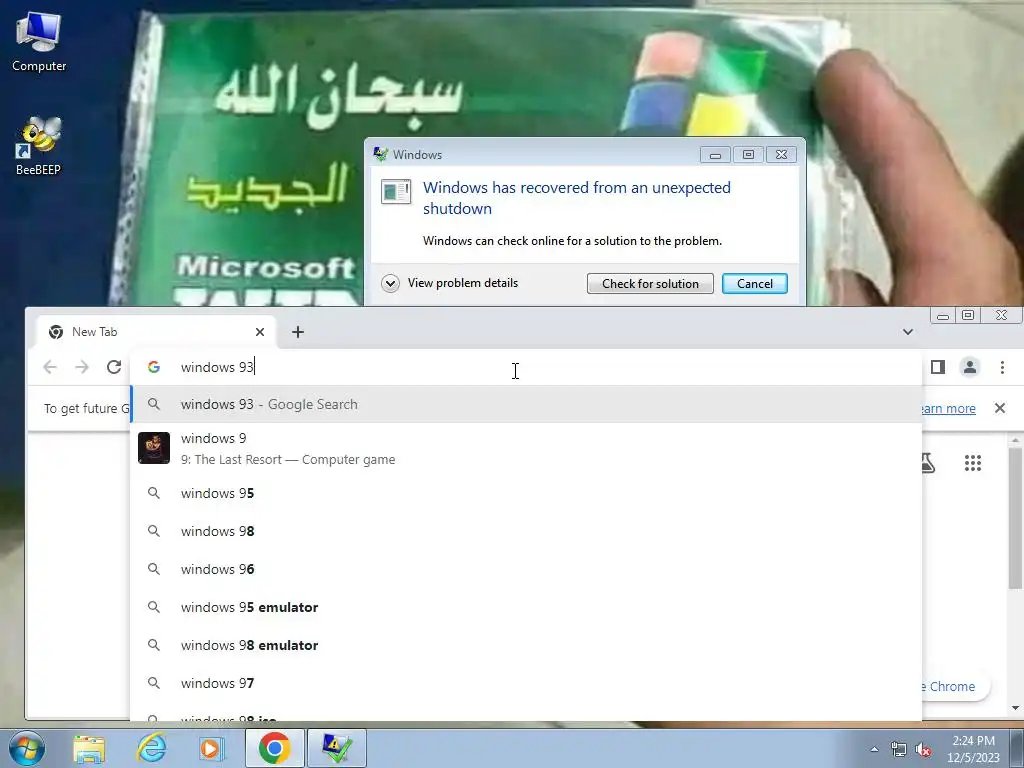
Task: Select the windows 98 suggestion
Action: click(x=526, y=531)
